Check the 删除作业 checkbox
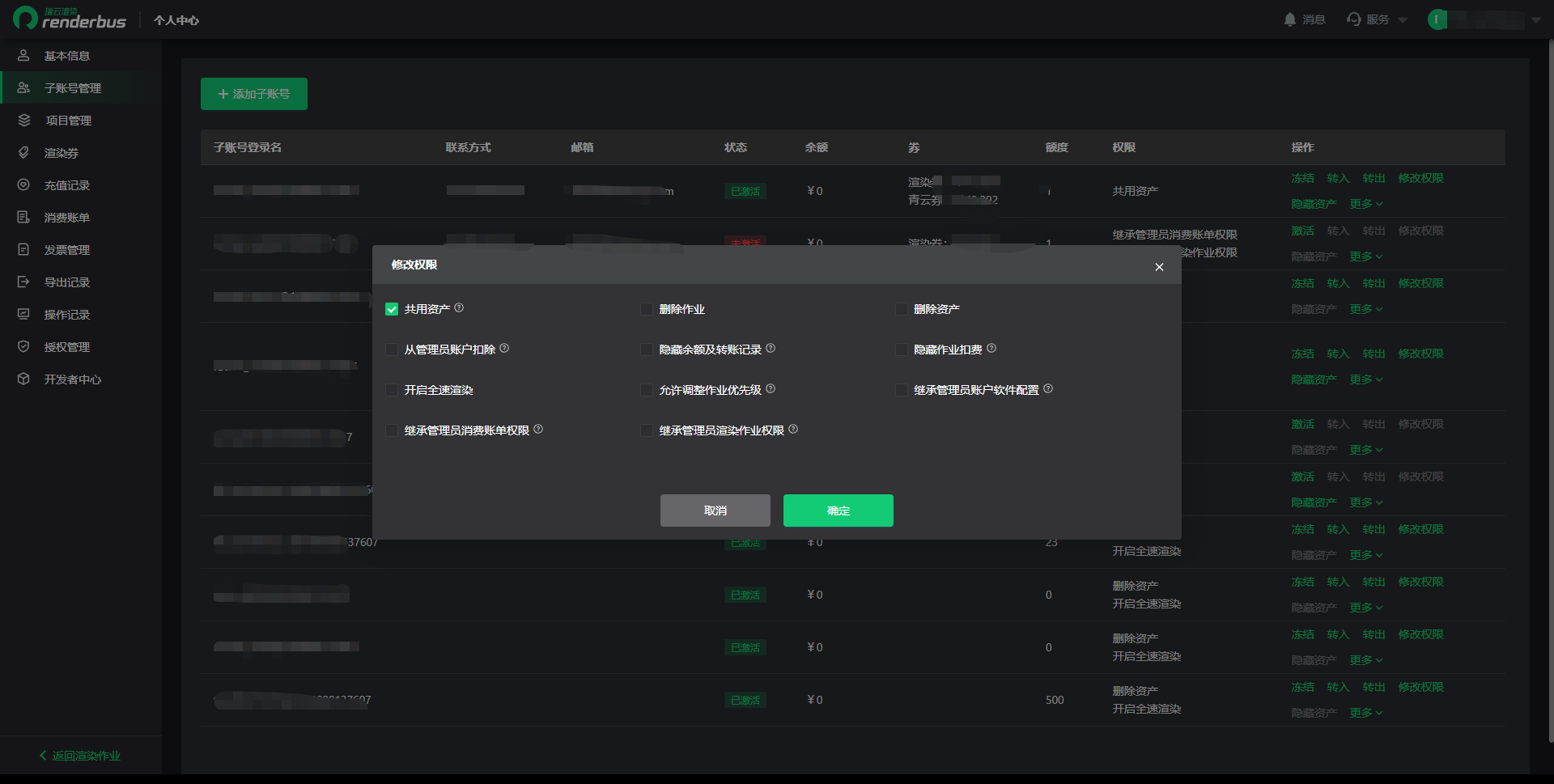This screenshot has width=1554, height=784. point(646,309)
